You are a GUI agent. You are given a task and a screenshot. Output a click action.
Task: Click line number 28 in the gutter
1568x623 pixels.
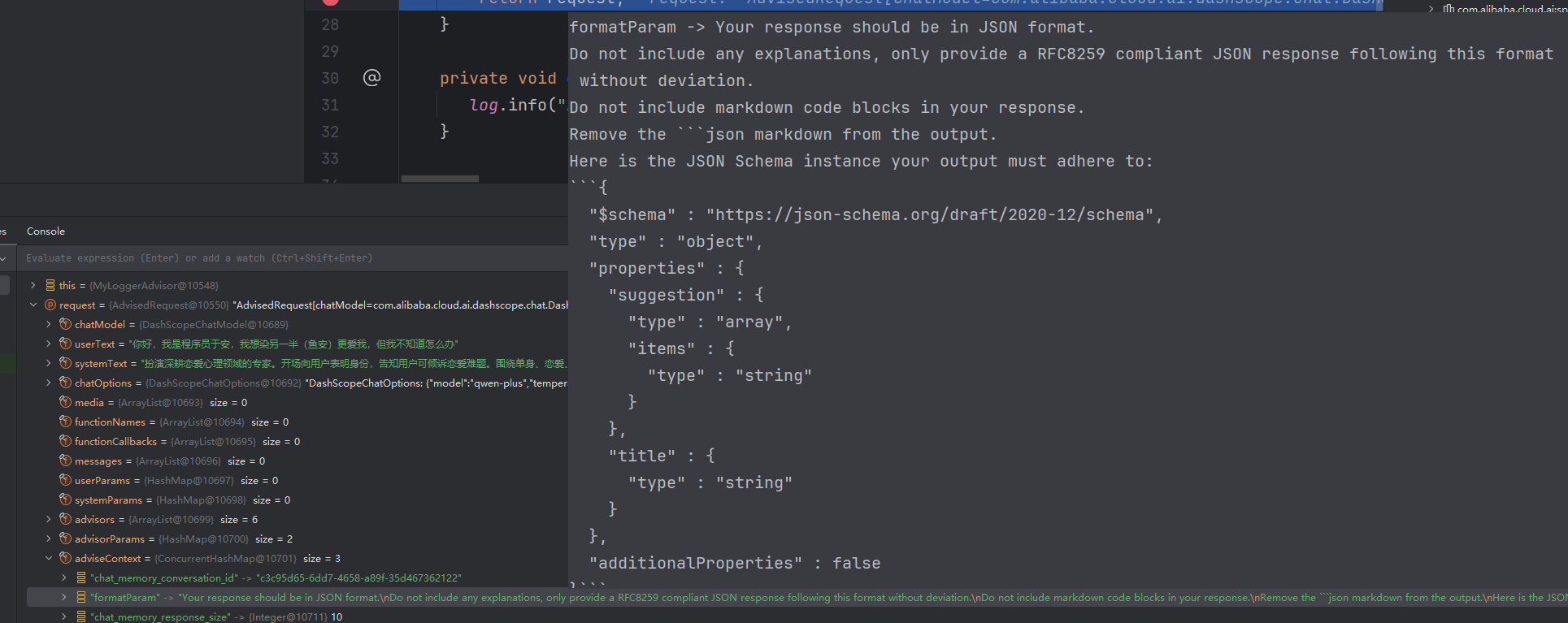pos(330,24)
